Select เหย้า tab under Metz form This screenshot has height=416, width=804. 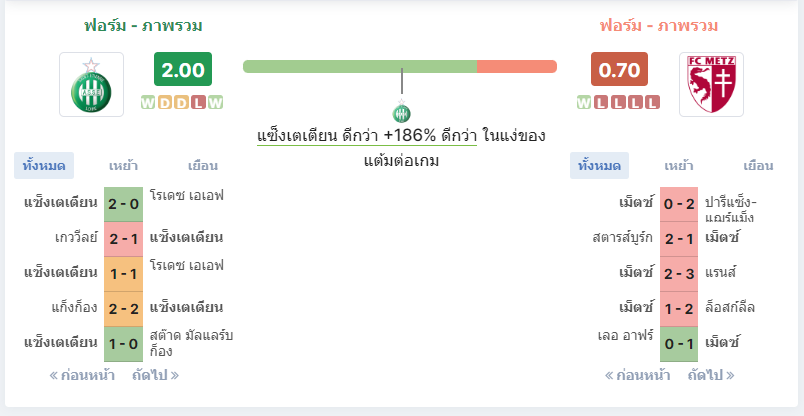pos(679,166)
